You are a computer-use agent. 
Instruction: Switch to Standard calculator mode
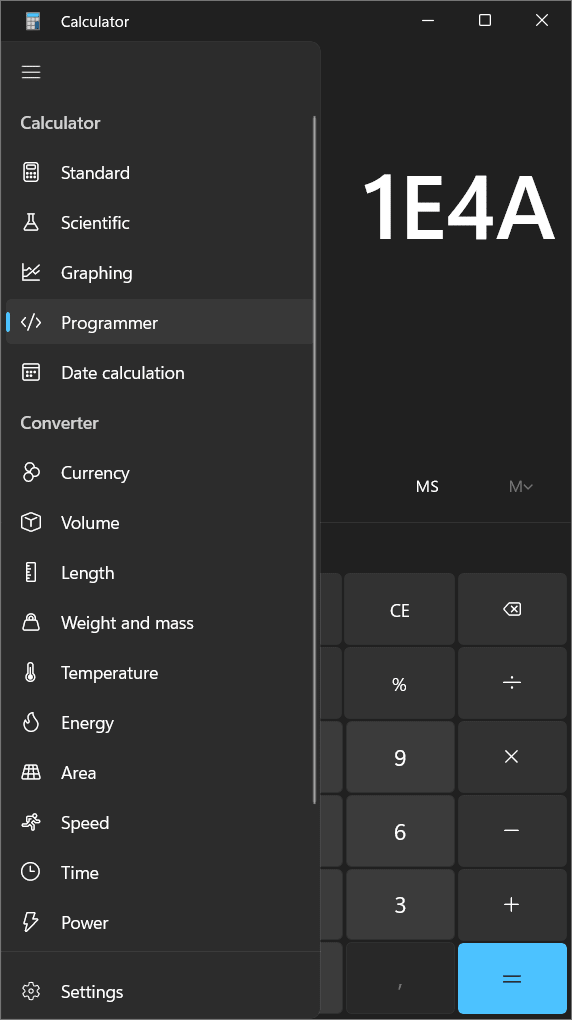pos(159,172)
